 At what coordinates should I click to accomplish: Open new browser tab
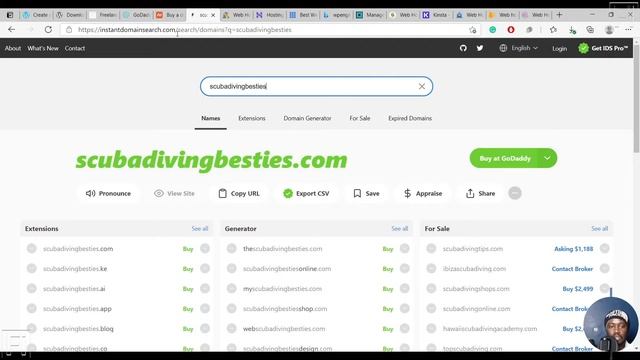559,15
